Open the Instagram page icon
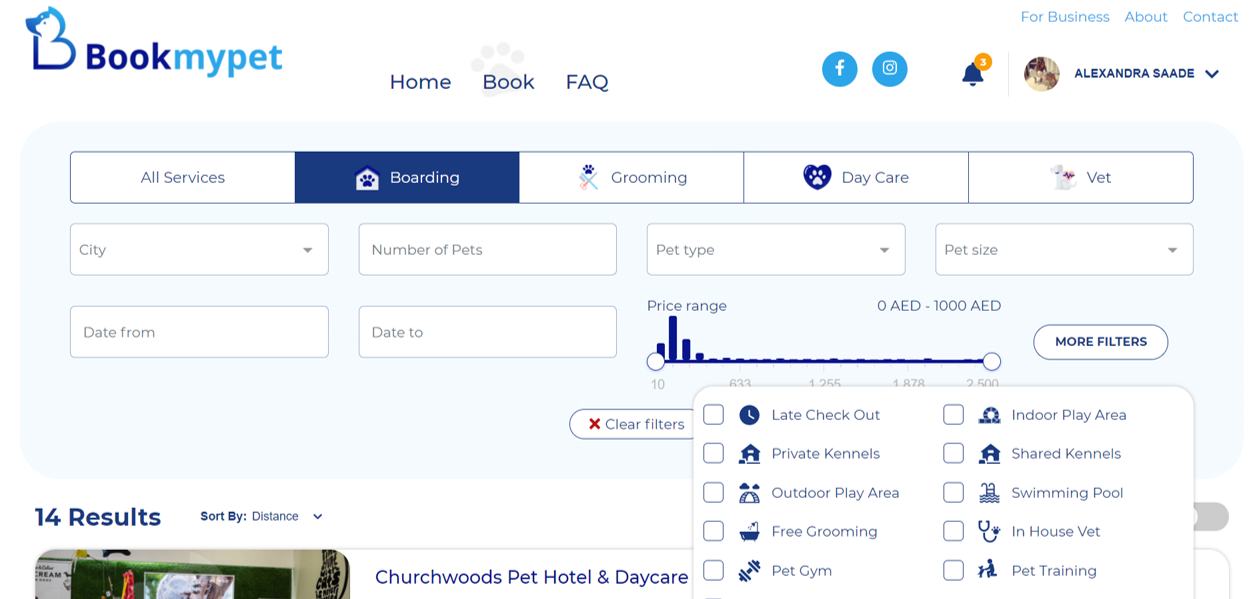1258x599 pixels. (890, 69)
